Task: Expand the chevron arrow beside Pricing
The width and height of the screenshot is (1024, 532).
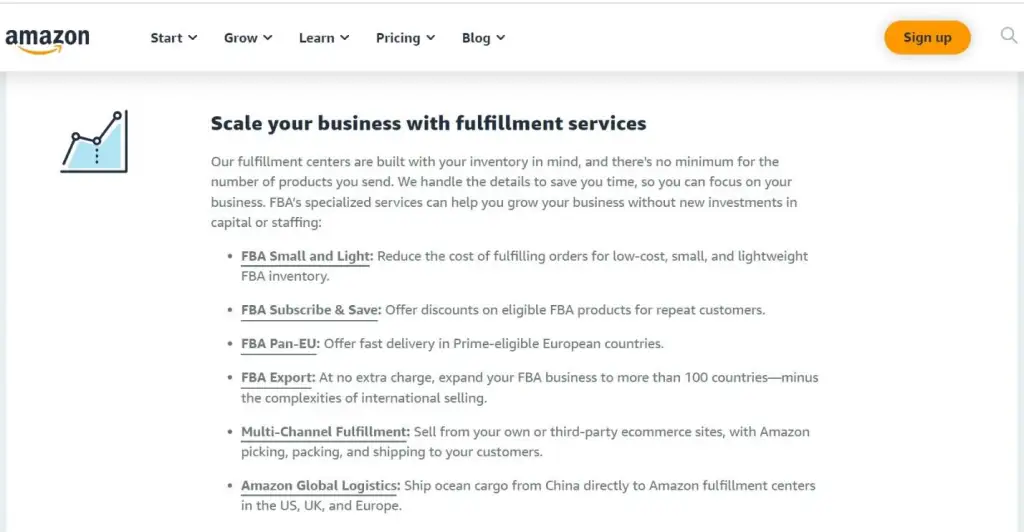Action: tap(431, 38)
